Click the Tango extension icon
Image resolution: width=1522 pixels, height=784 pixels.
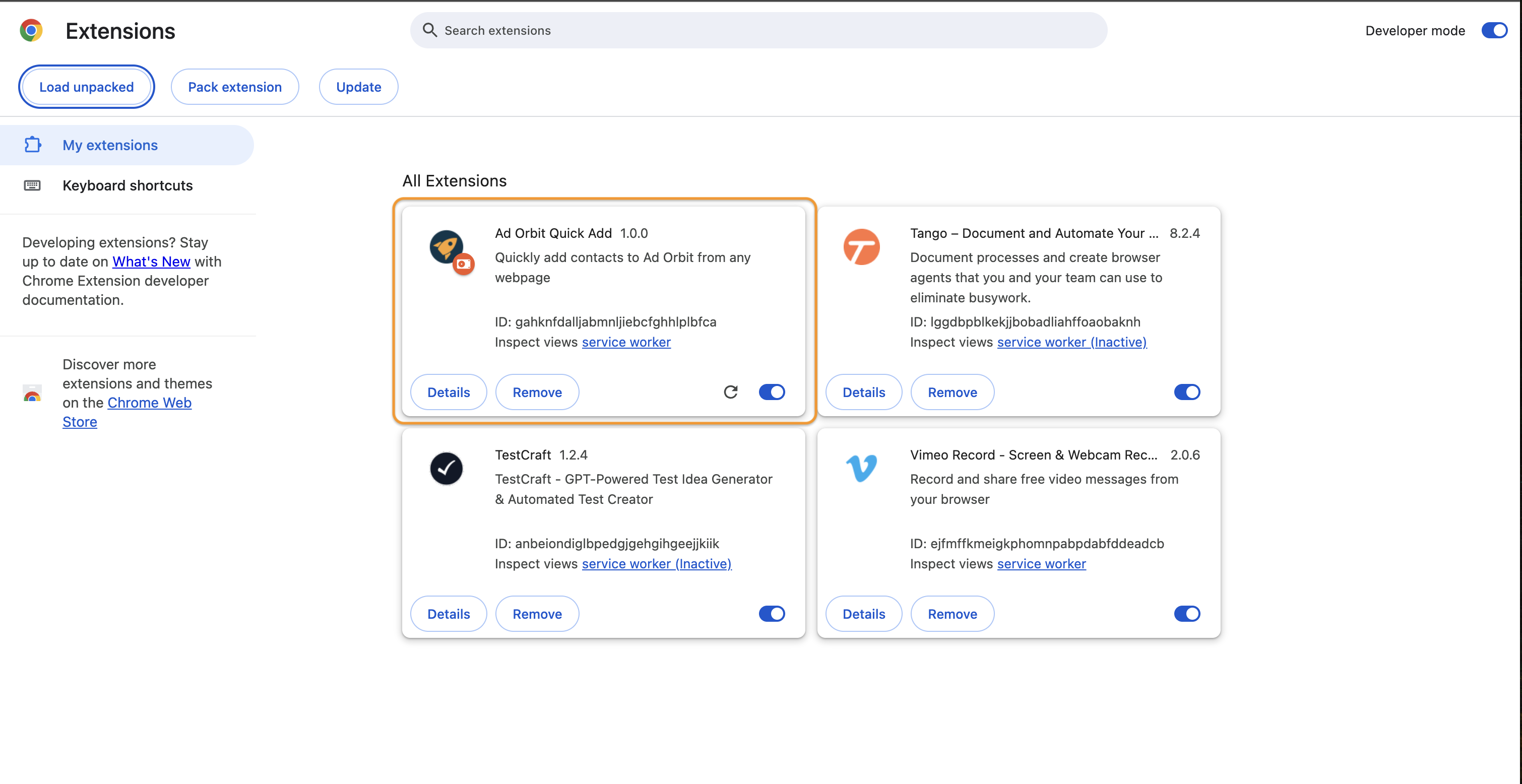click(x=862, y=247)
